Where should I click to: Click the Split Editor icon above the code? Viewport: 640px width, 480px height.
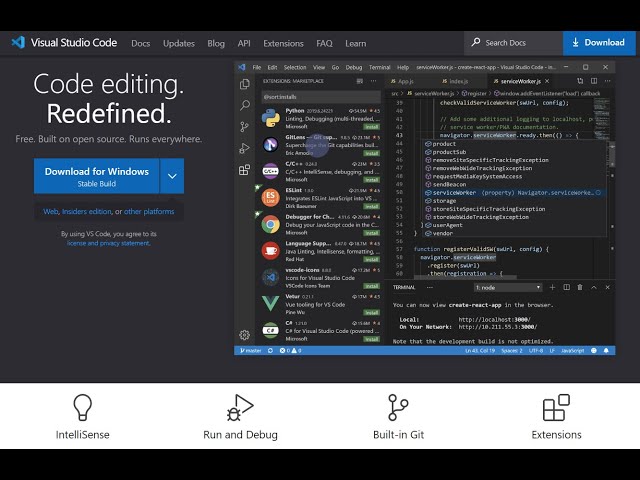point(594,81)
